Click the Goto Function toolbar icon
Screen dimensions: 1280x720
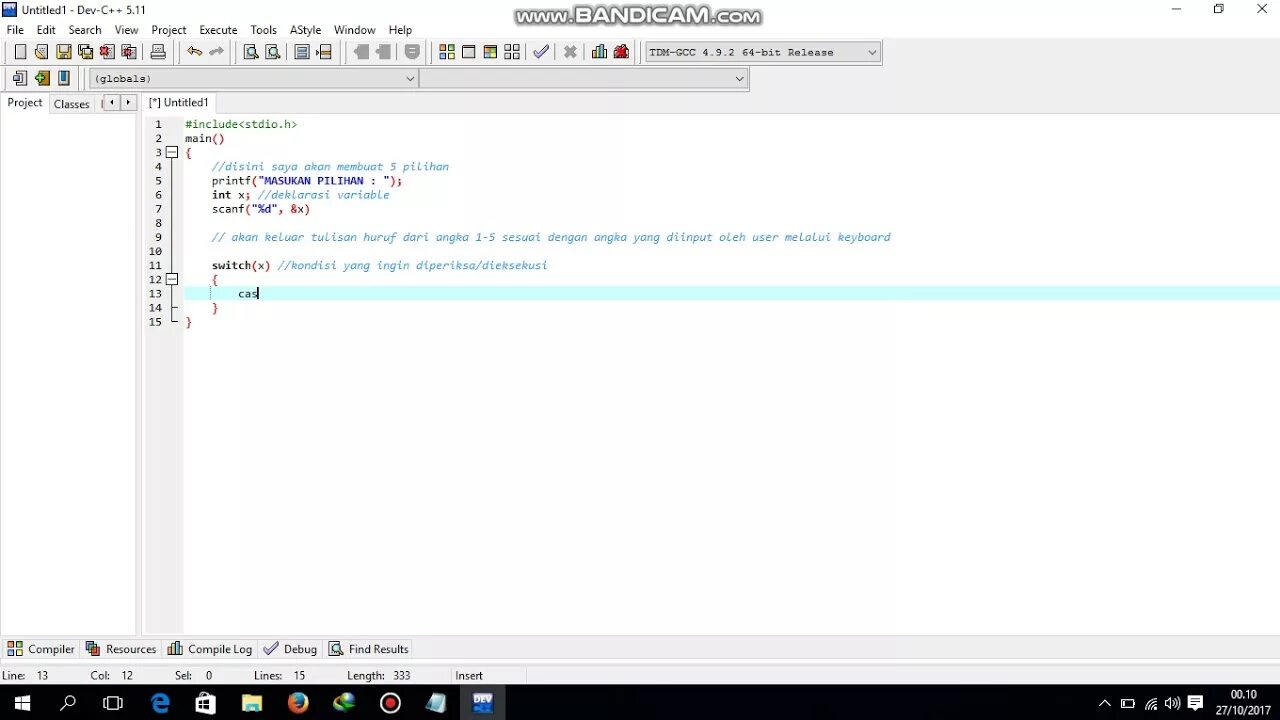pyautogui.click(x=302, y=52)
